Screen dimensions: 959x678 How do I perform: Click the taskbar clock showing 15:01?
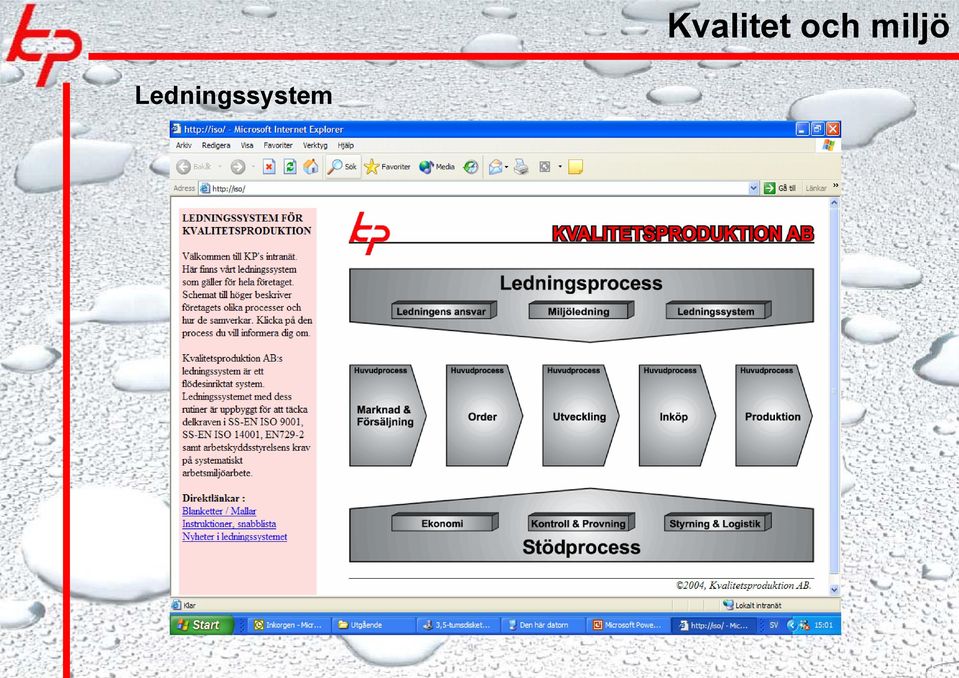pos(823,625)
